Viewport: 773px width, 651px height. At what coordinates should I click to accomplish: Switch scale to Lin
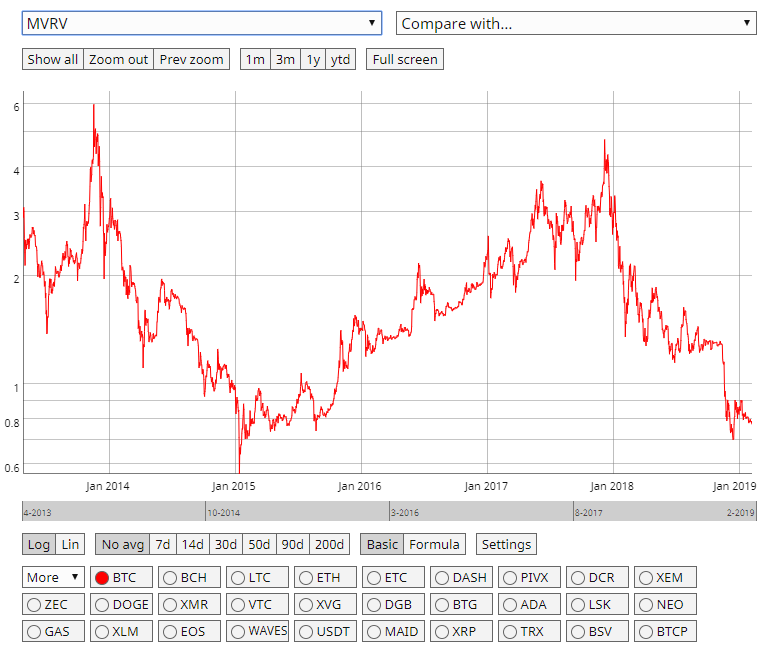click(70, 544)
